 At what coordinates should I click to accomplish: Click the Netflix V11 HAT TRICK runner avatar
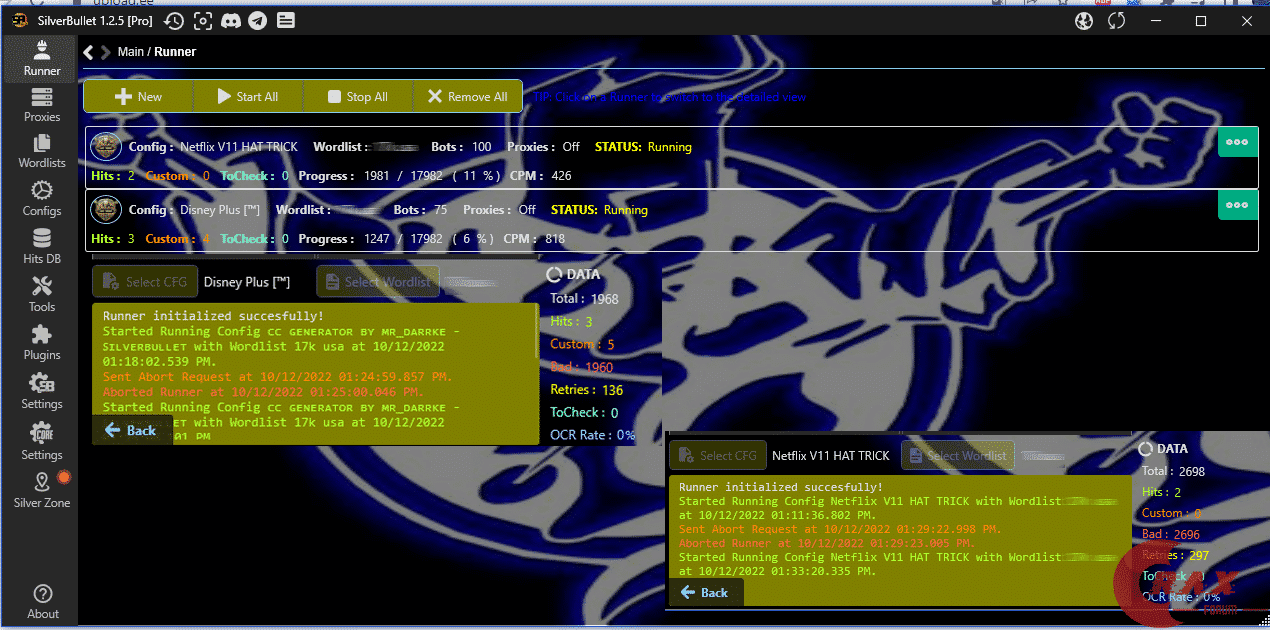click(x=106, y=147)
